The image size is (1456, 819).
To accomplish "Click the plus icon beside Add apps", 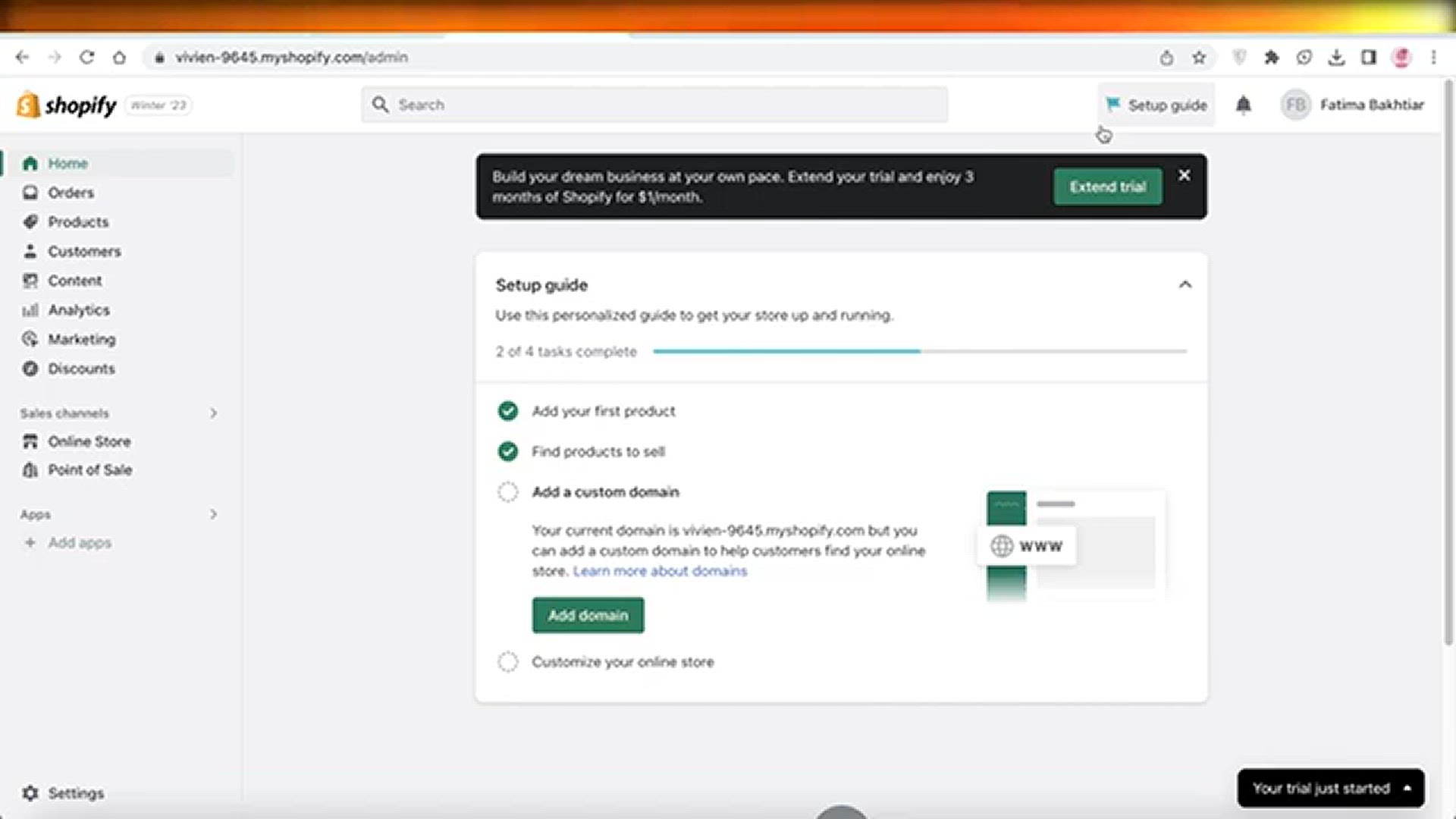I will (30, 543).
